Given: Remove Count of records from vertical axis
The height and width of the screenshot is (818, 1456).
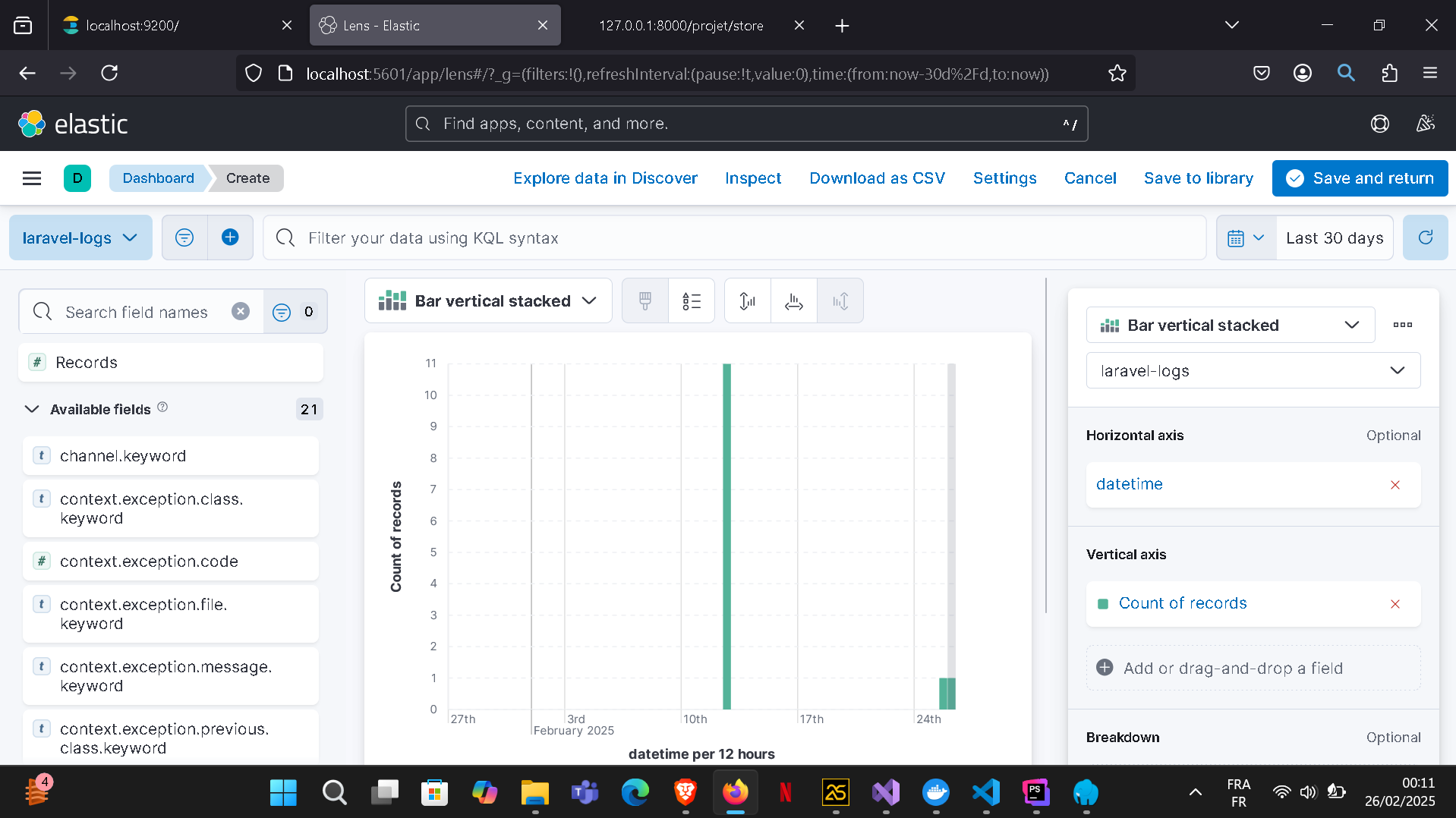Looking at the screenshot, I should 1395,604.
